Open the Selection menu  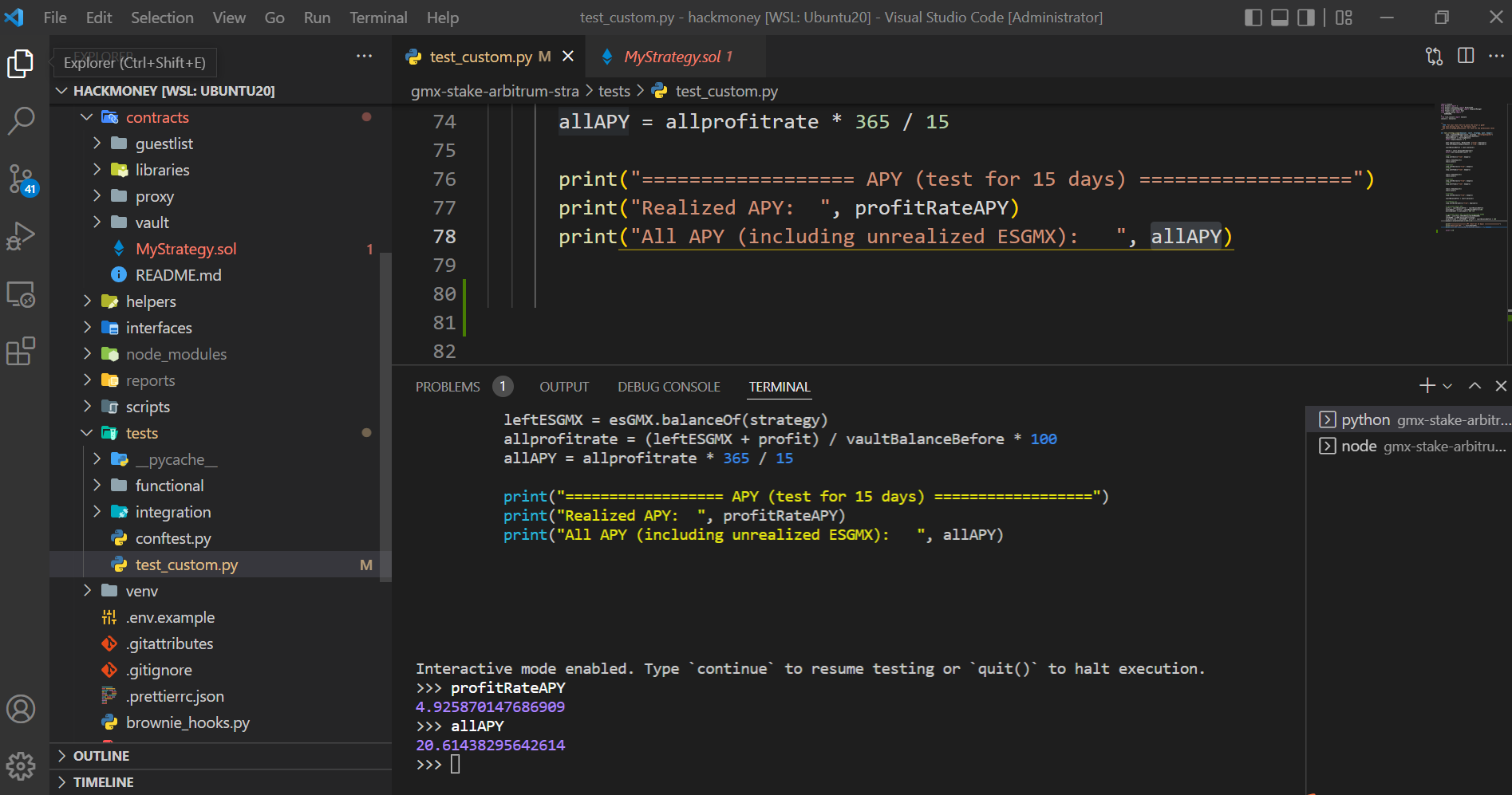162,18
